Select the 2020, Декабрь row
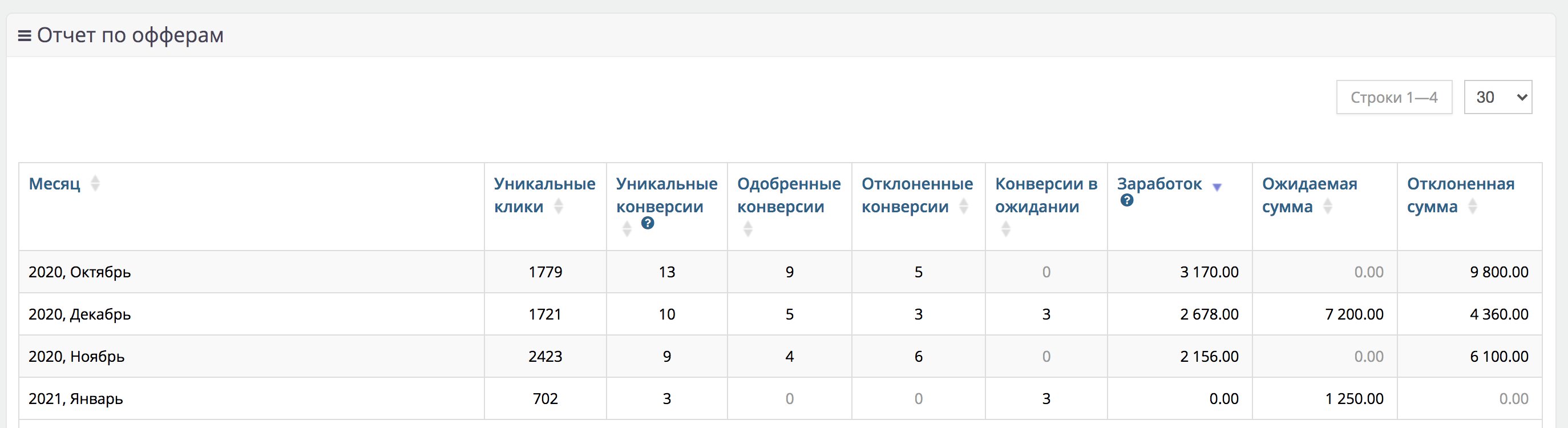The height and width of the screenshot is (428, 1568). 781,314
